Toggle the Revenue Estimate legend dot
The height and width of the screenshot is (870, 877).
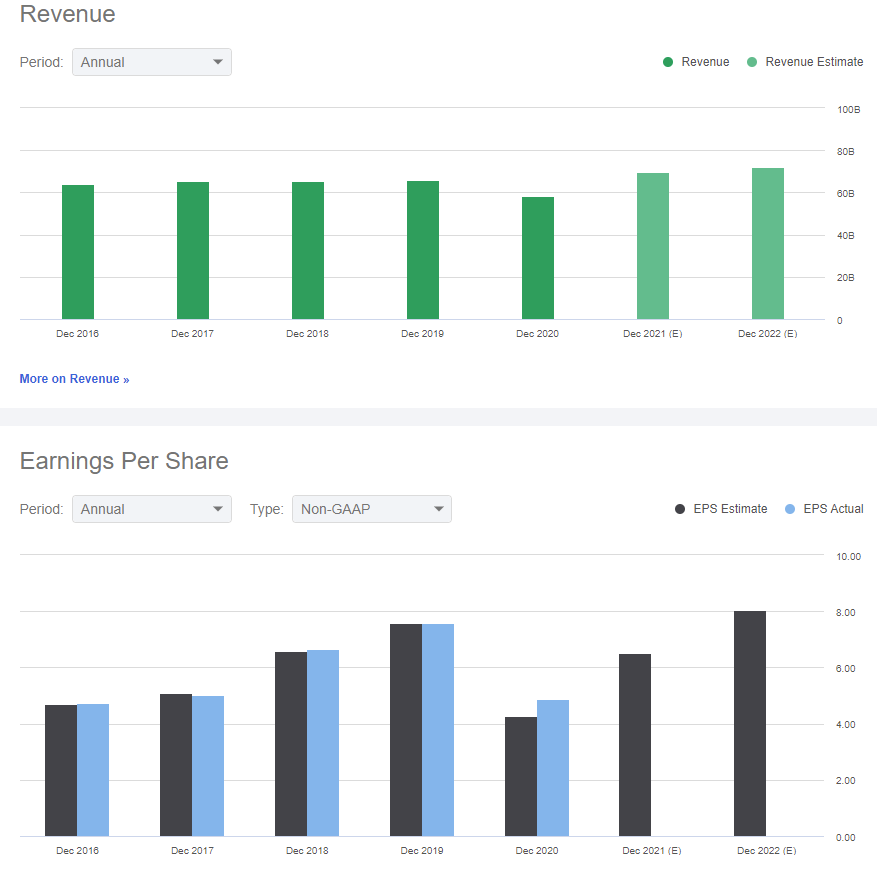click(752, 62)
